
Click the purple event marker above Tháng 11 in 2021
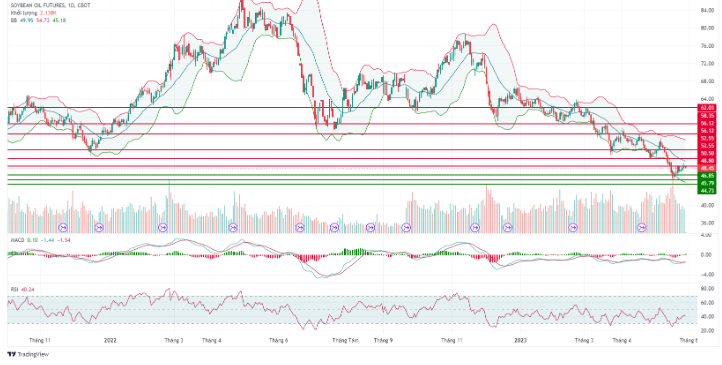(x=63, y=227)
